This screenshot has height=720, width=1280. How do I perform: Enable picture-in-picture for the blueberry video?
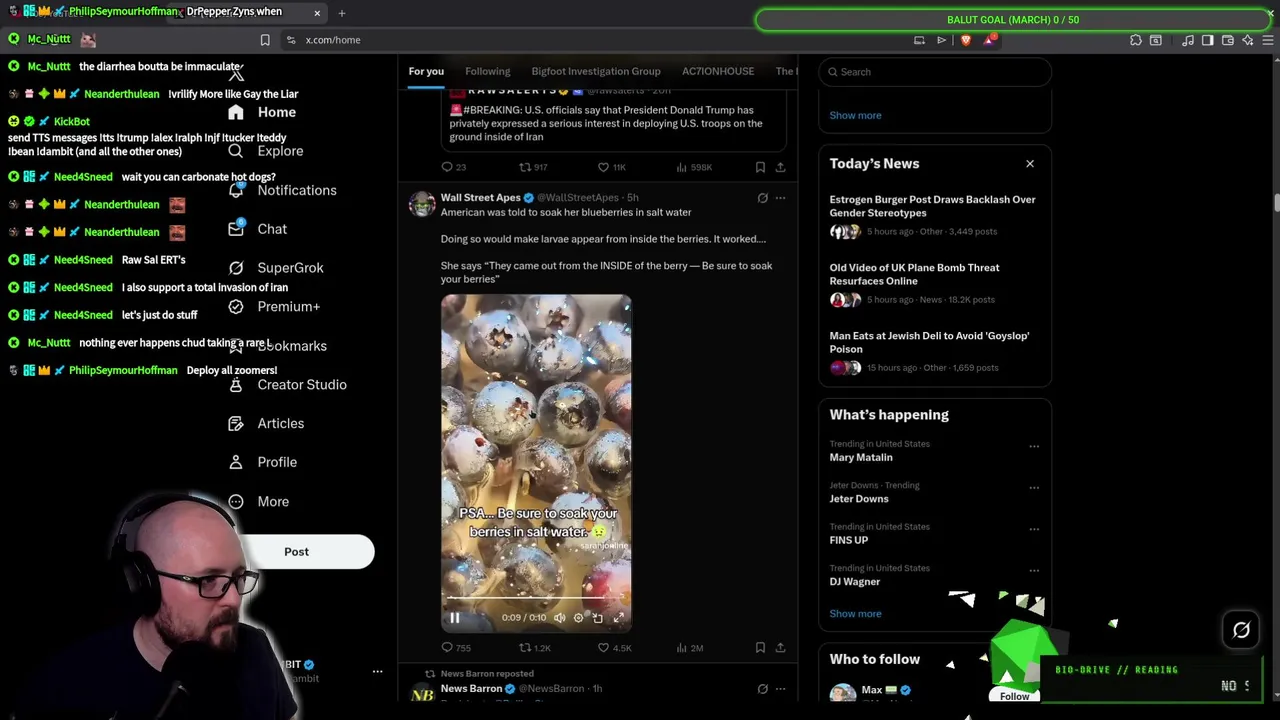(598, 618)
